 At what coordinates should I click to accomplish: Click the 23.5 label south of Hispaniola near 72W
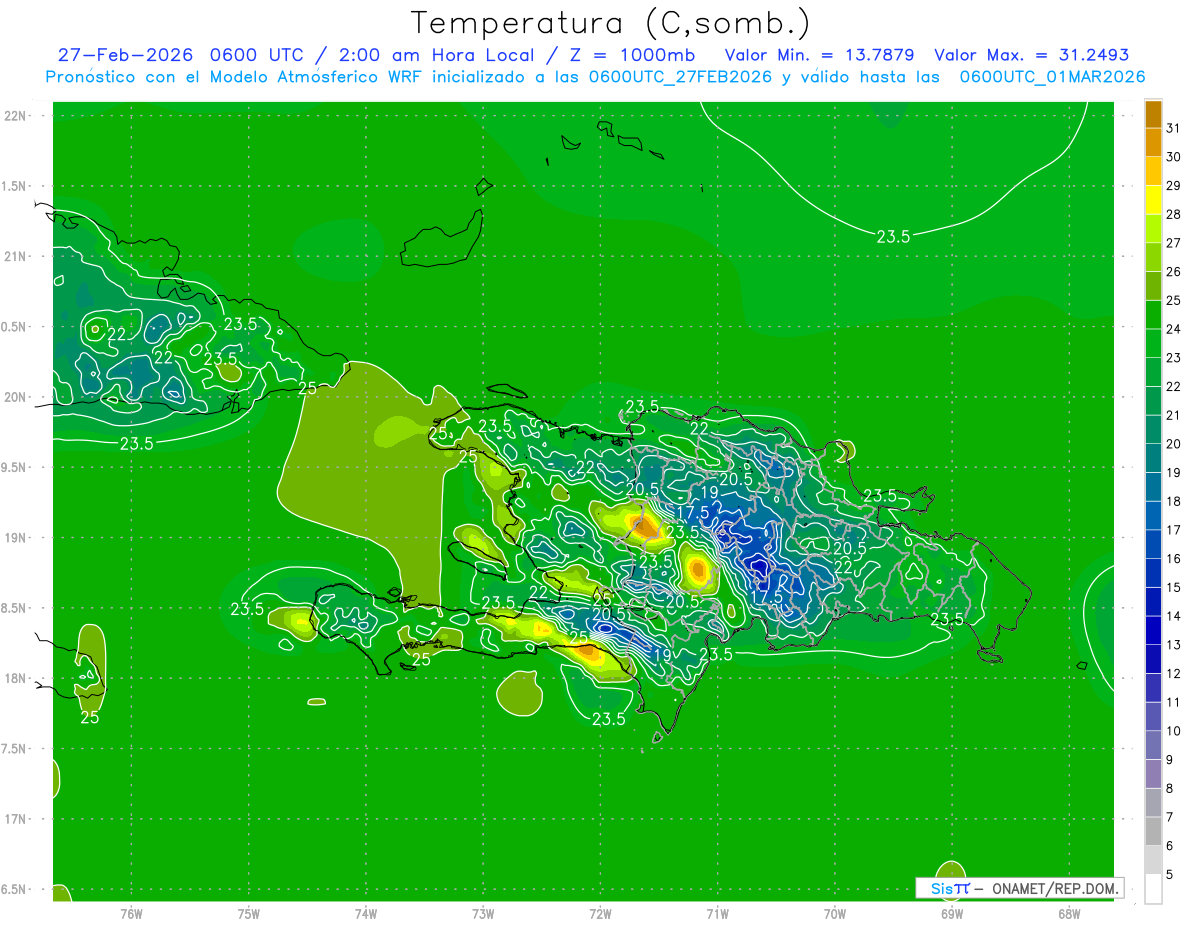click(x=608, y=719)
